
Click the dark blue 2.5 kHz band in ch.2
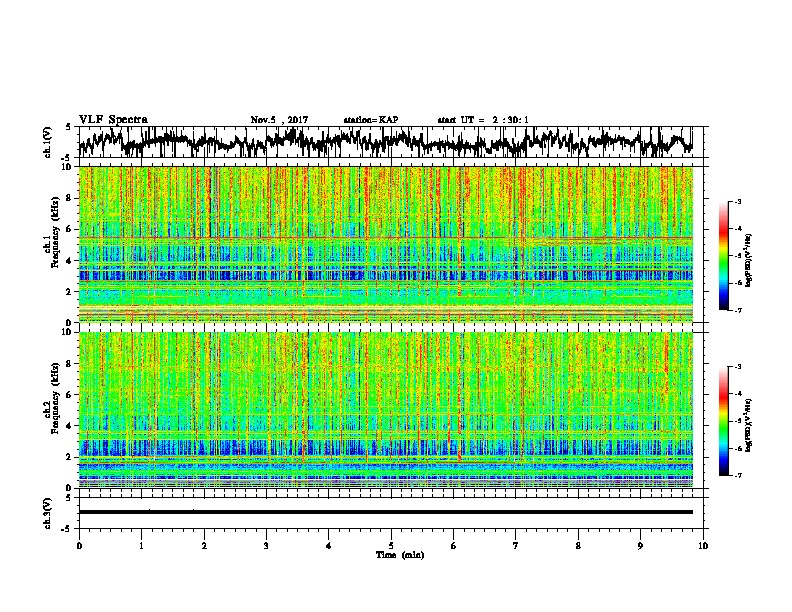pyautogui.click(x=386, y=447)
